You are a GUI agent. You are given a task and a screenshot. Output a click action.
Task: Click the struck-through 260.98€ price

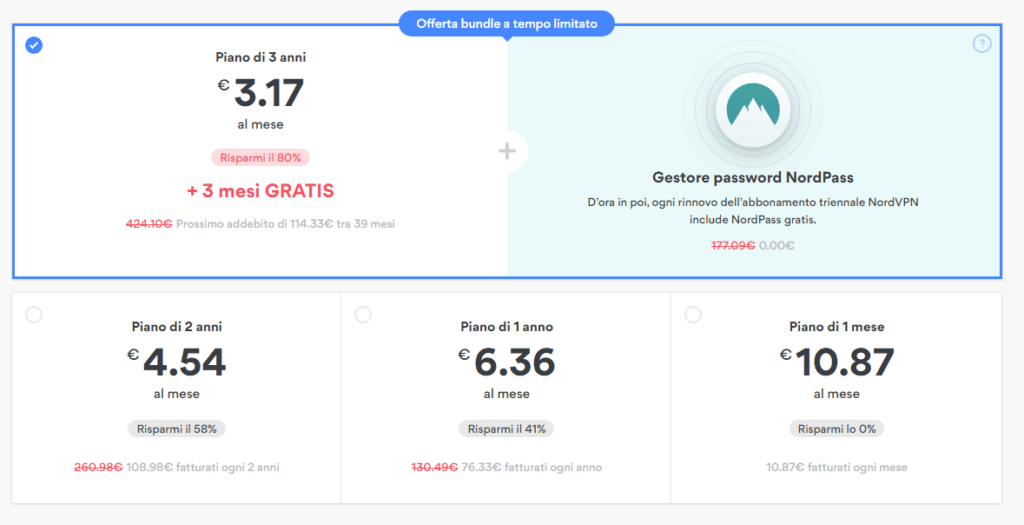pyautogui.click(x=99, y=468)
